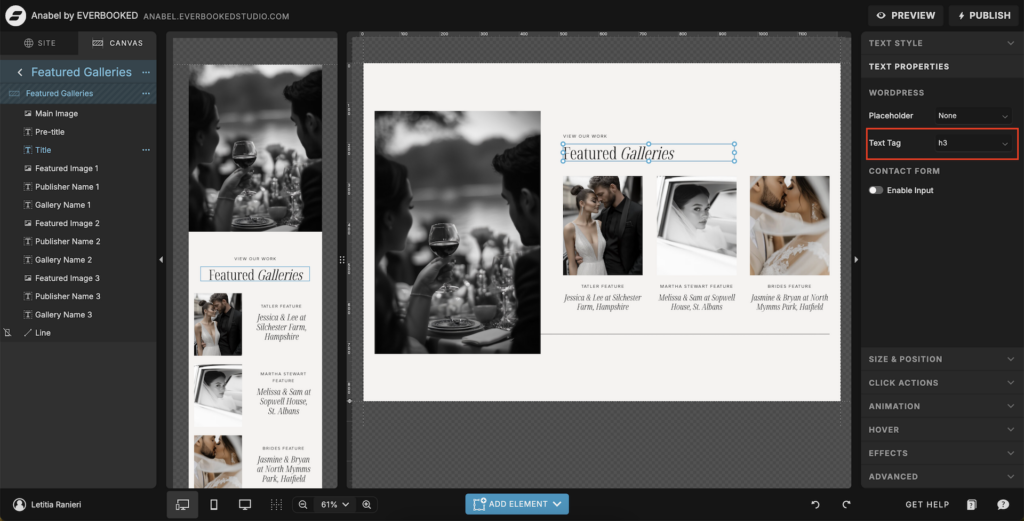Screen dimensions: 1024x521
Task: Click the Letitia Ranieri account name
Action: coord(56,505)
